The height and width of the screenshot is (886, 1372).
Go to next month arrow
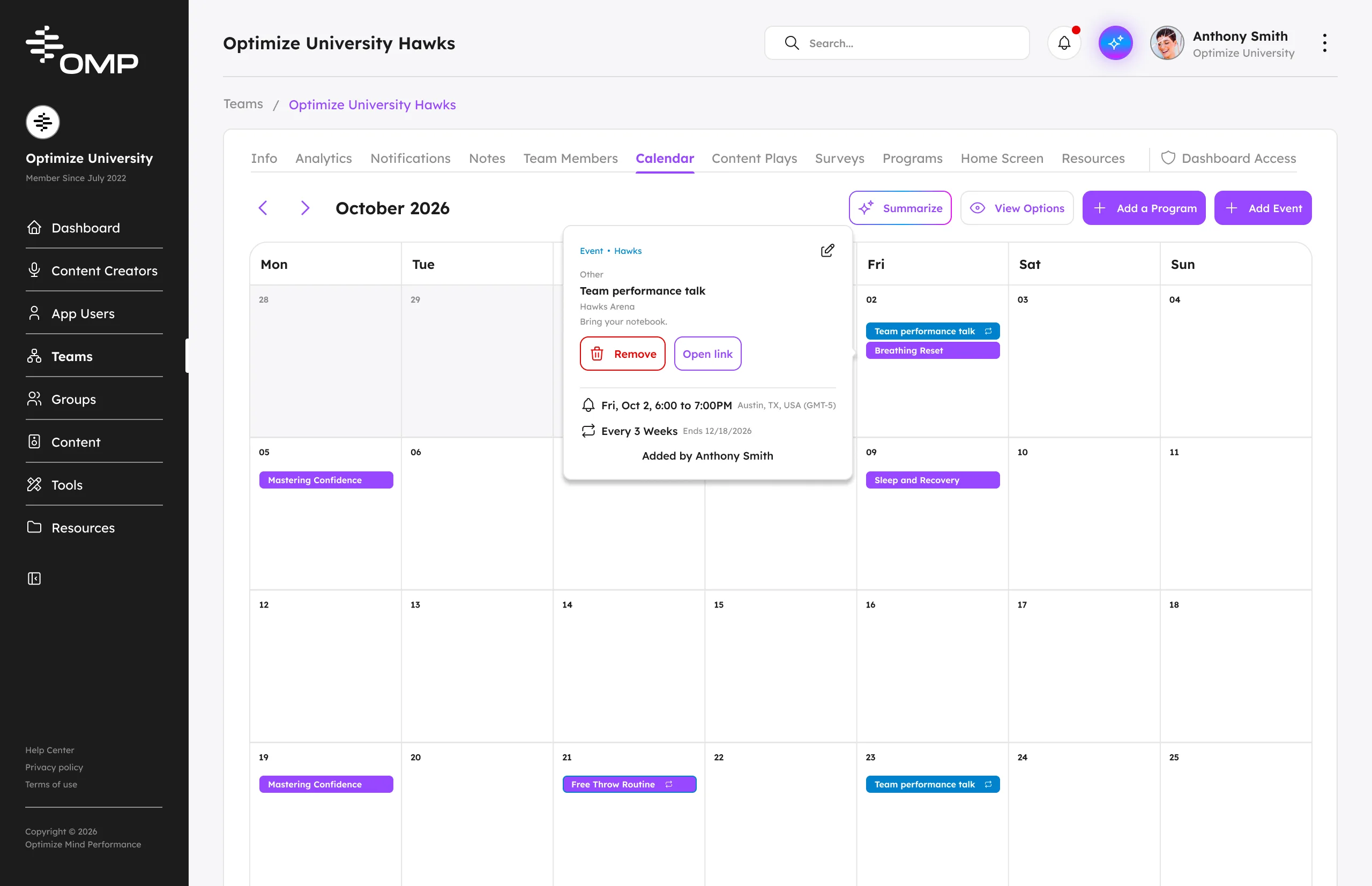coord(305,208)
